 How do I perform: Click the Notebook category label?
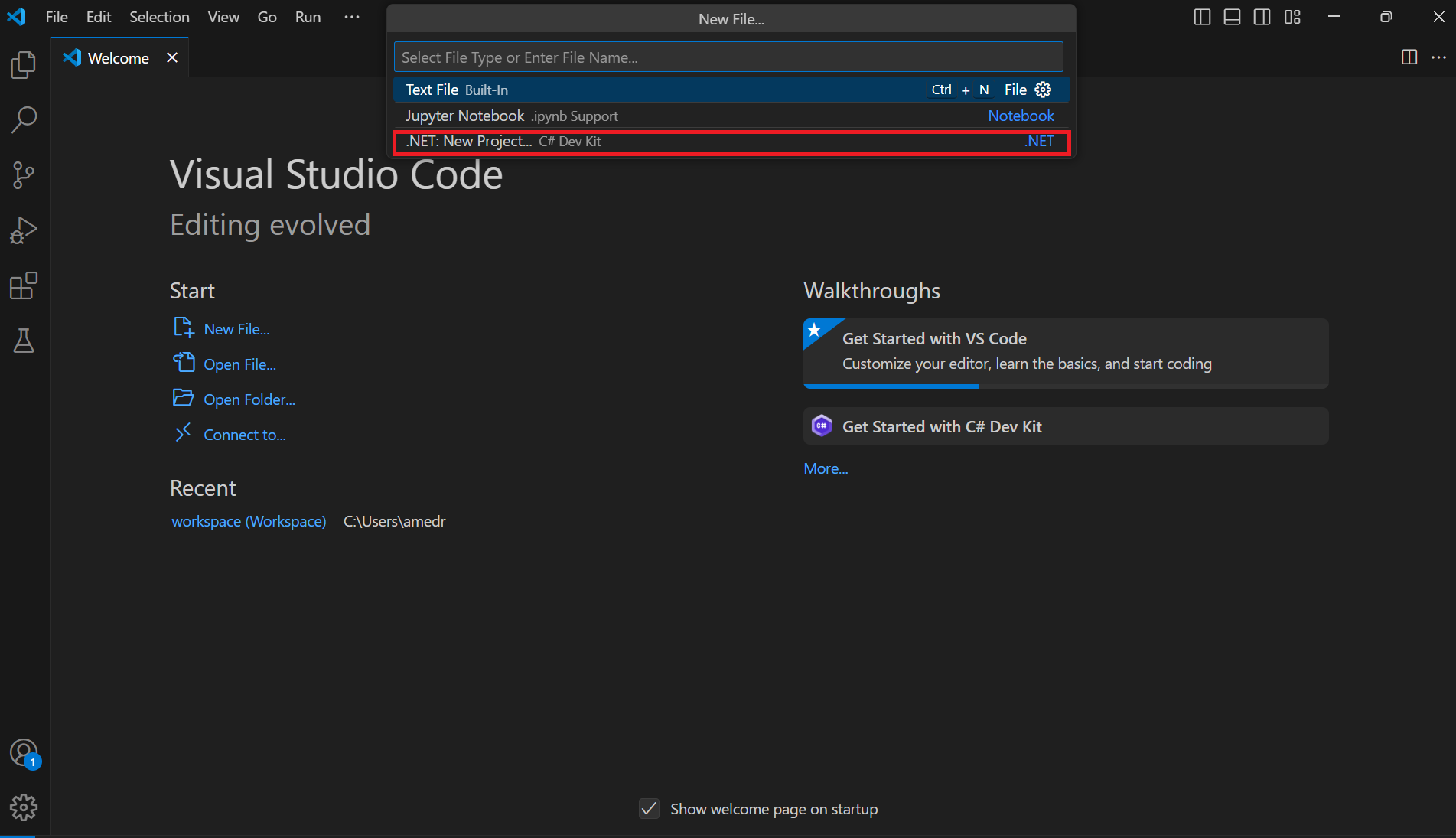click(1021, 116)
